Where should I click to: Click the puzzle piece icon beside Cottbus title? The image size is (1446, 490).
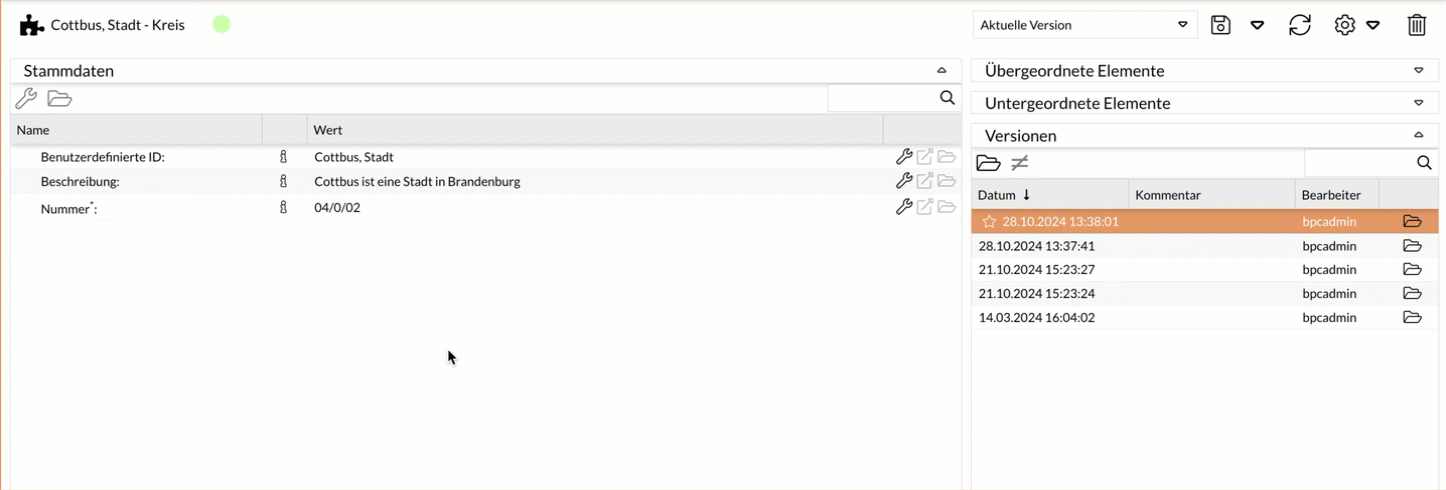32,25
